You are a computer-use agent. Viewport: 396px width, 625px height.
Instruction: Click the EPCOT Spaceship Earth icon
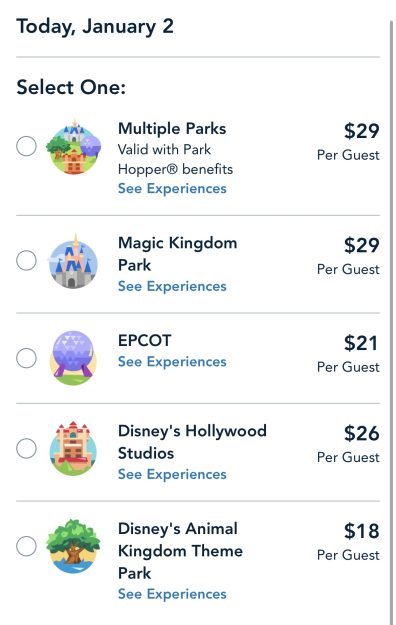click(x=73, y=358)
